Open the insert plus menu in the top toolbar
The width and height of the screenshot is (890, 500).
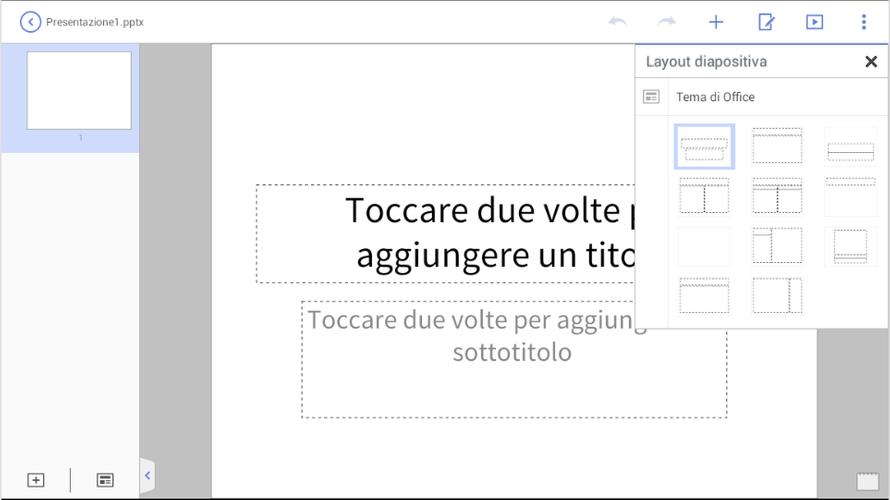click(x=716, y=22)
